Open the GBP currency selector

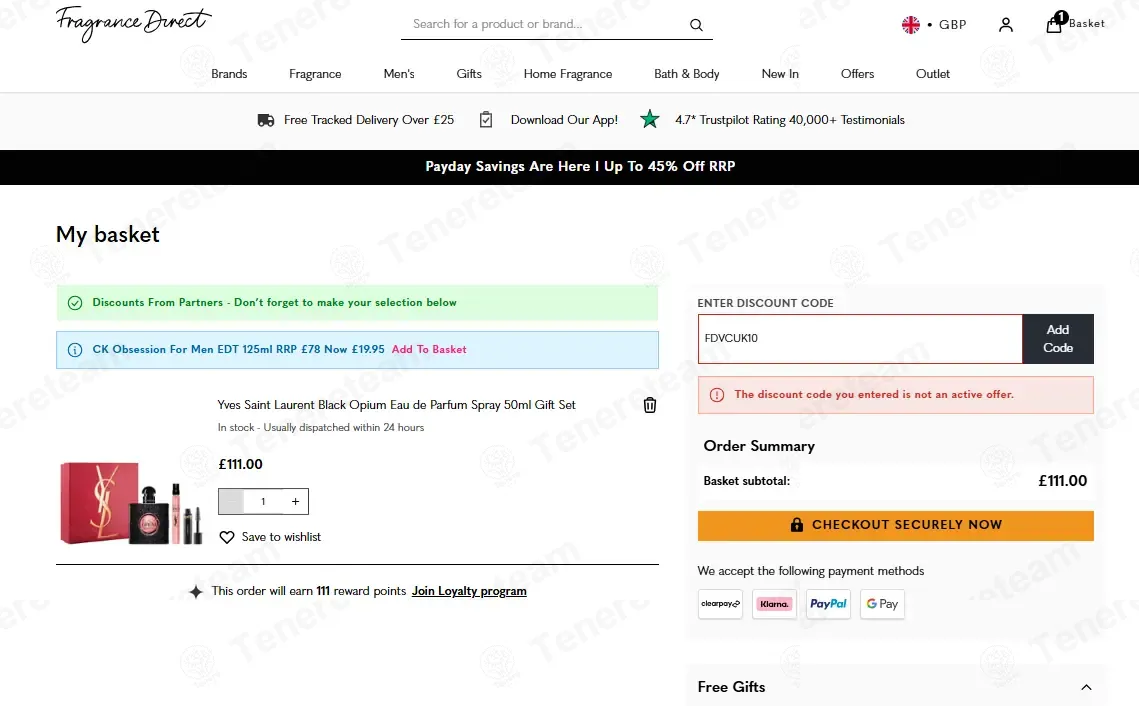952,25
